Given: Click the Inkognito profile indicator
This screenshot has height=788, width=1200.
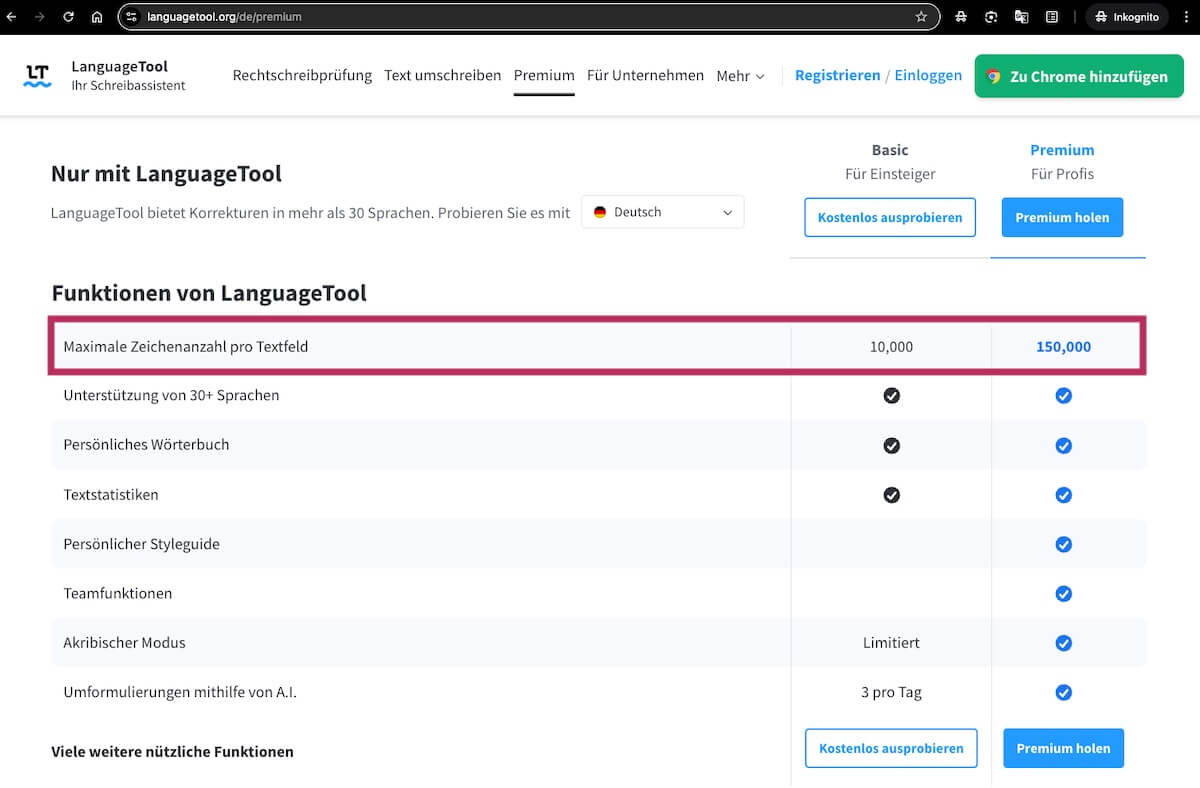Looking at the screenshot, I should (x=1127, y=17).
